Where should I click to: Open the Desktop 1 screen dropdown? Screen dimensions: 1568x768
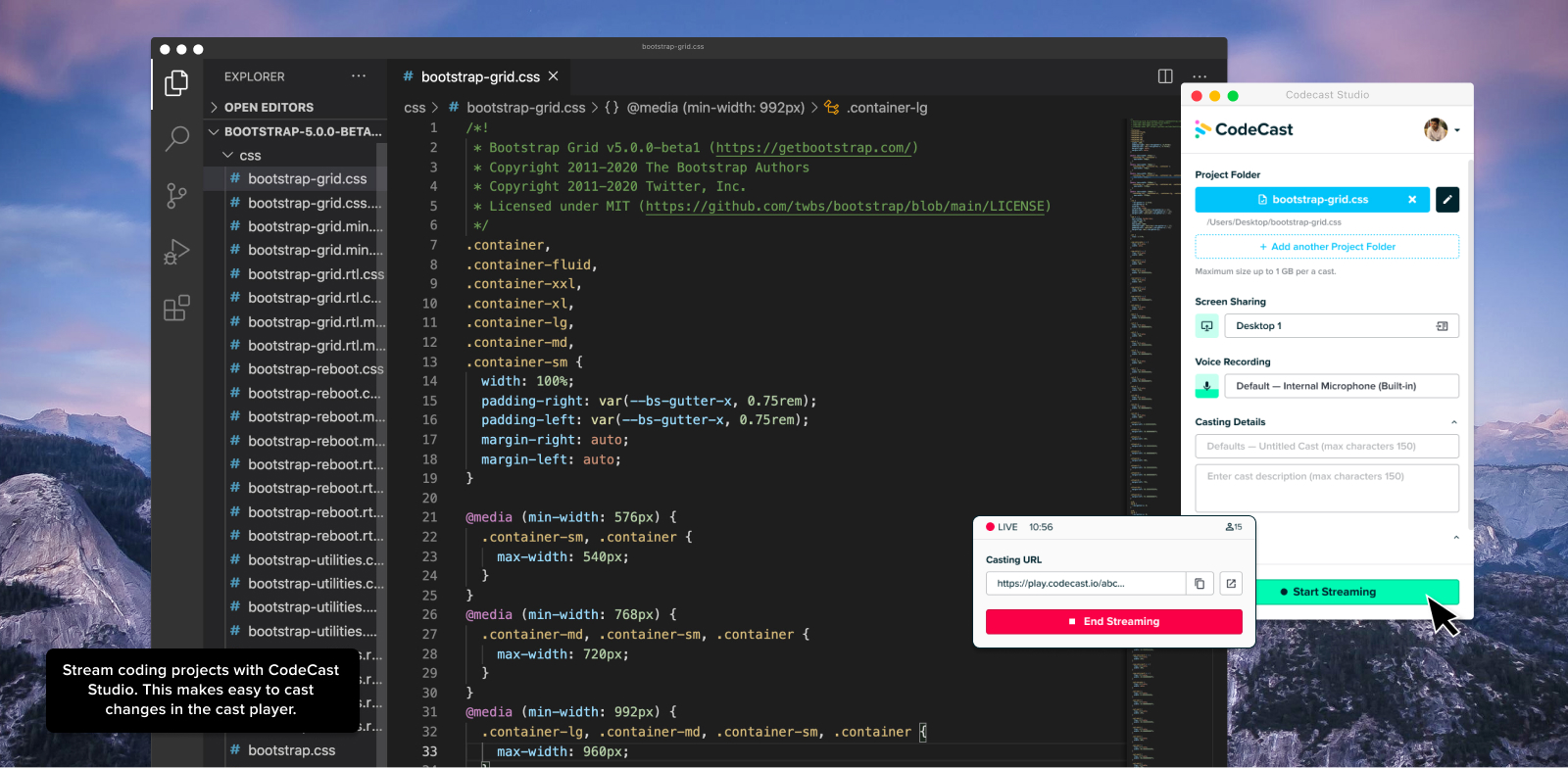click(1341, 326)
